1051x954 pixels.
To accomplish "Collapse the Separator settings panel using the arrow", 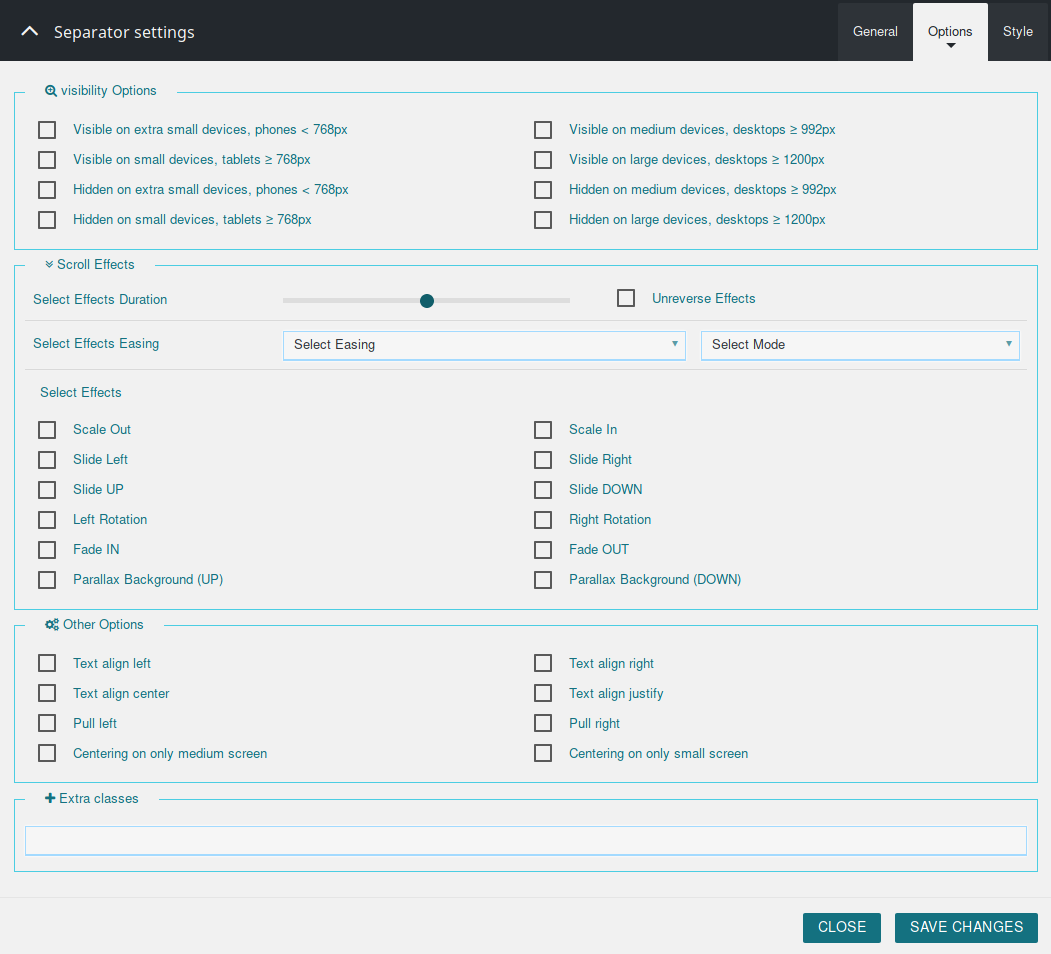I will click(29, 31).
